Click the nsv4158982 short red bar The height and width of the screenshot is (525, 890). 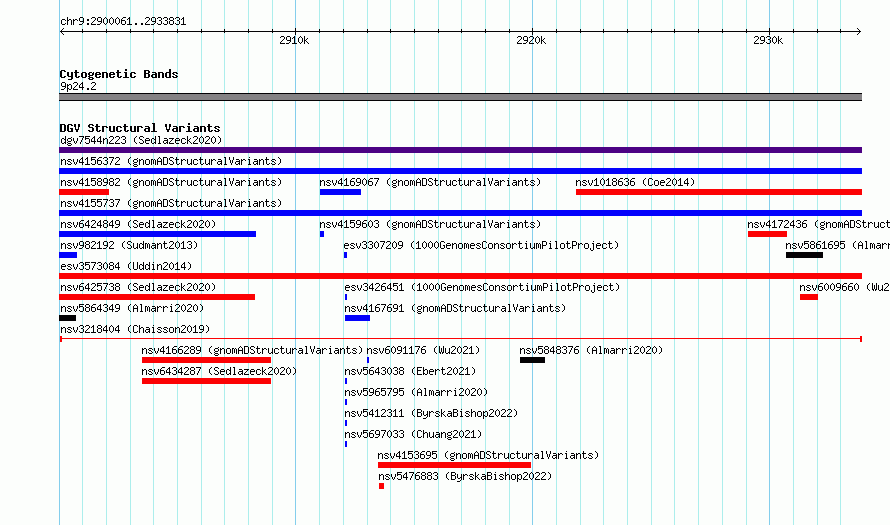(84, 192)
